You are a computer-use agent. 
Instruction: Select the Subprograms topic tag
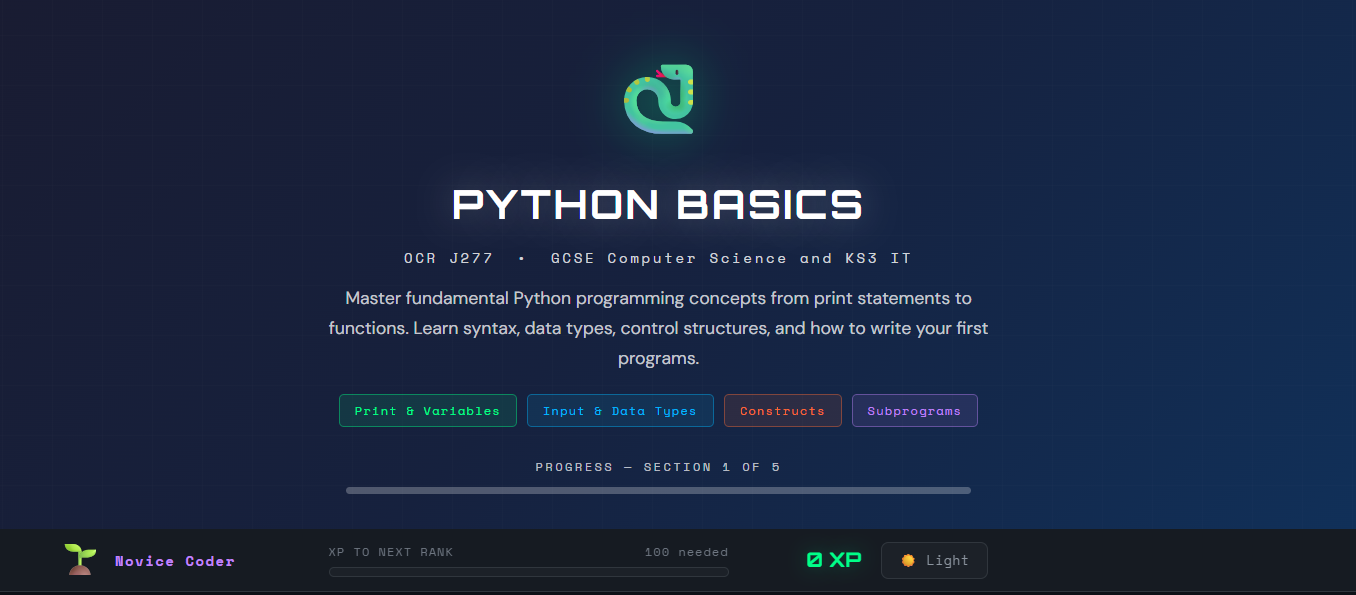915,411
